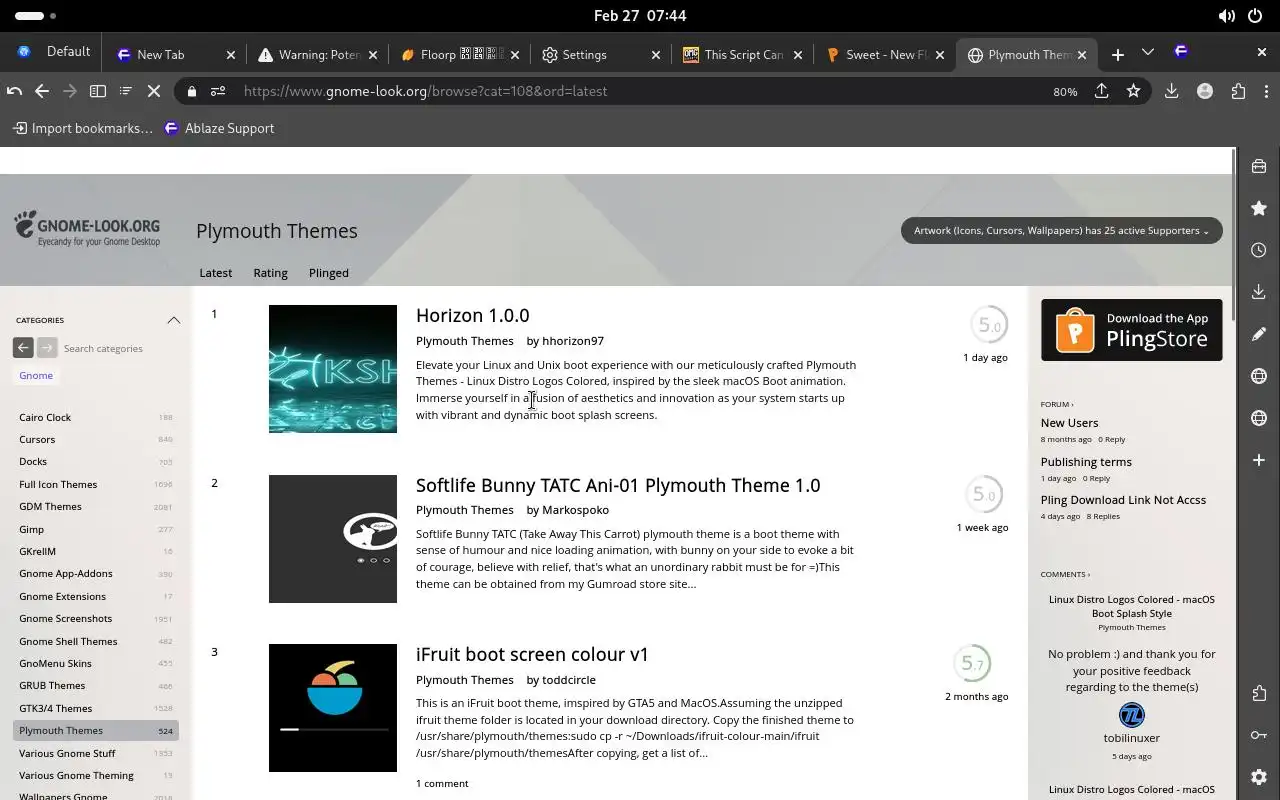Switch to the New Tab tab

click(x=175, y=54)
